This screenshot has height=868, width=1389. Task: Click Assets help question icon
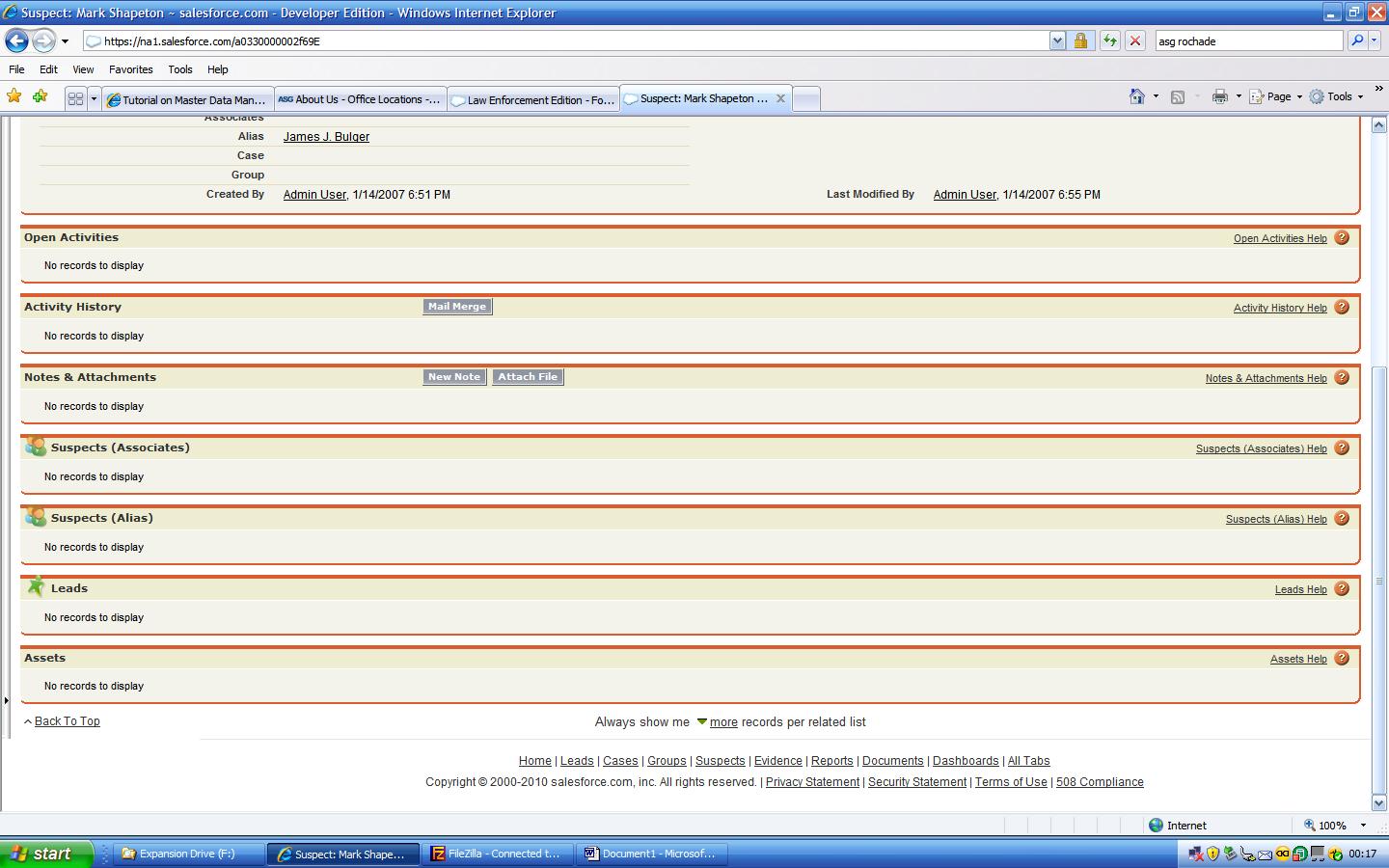tap(1342, 658)
